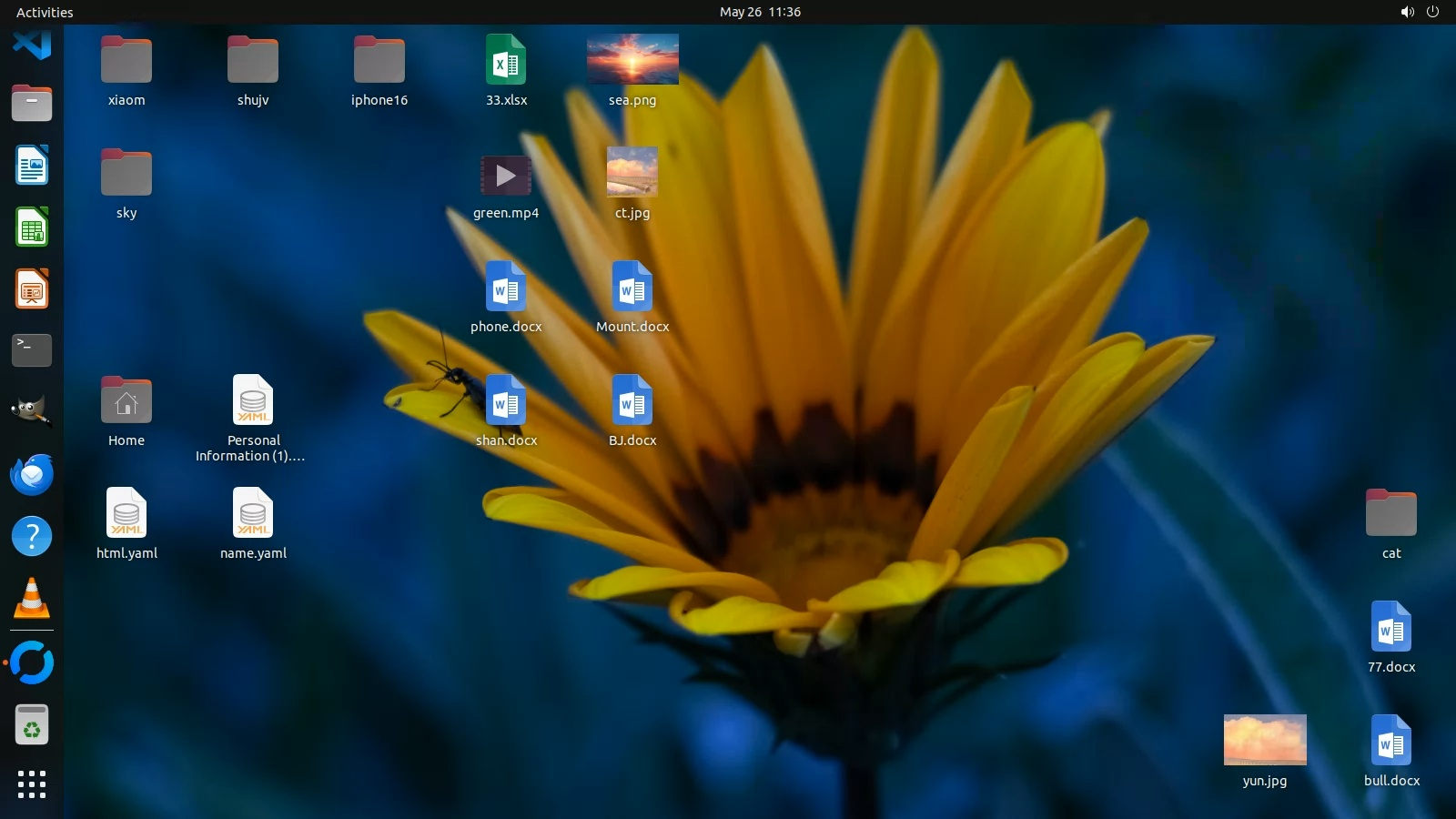This screenshot has height=819, width=1456.
Task: Open Visual Studio Code from the dock
Action: [x=32, y=43]
